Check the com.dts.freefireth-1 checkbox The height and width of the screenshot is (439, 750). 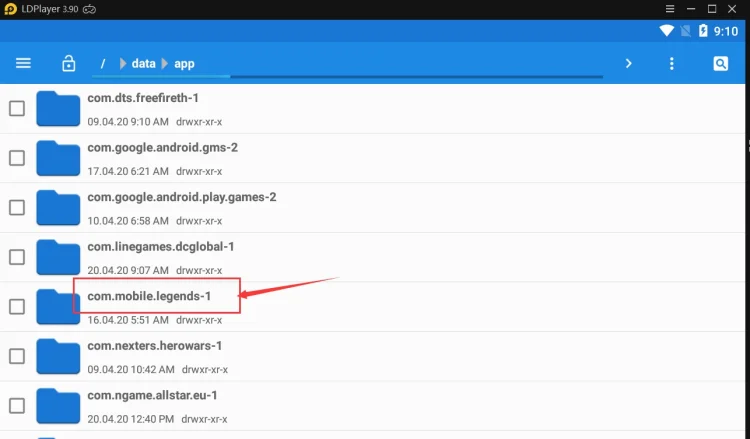17,109
